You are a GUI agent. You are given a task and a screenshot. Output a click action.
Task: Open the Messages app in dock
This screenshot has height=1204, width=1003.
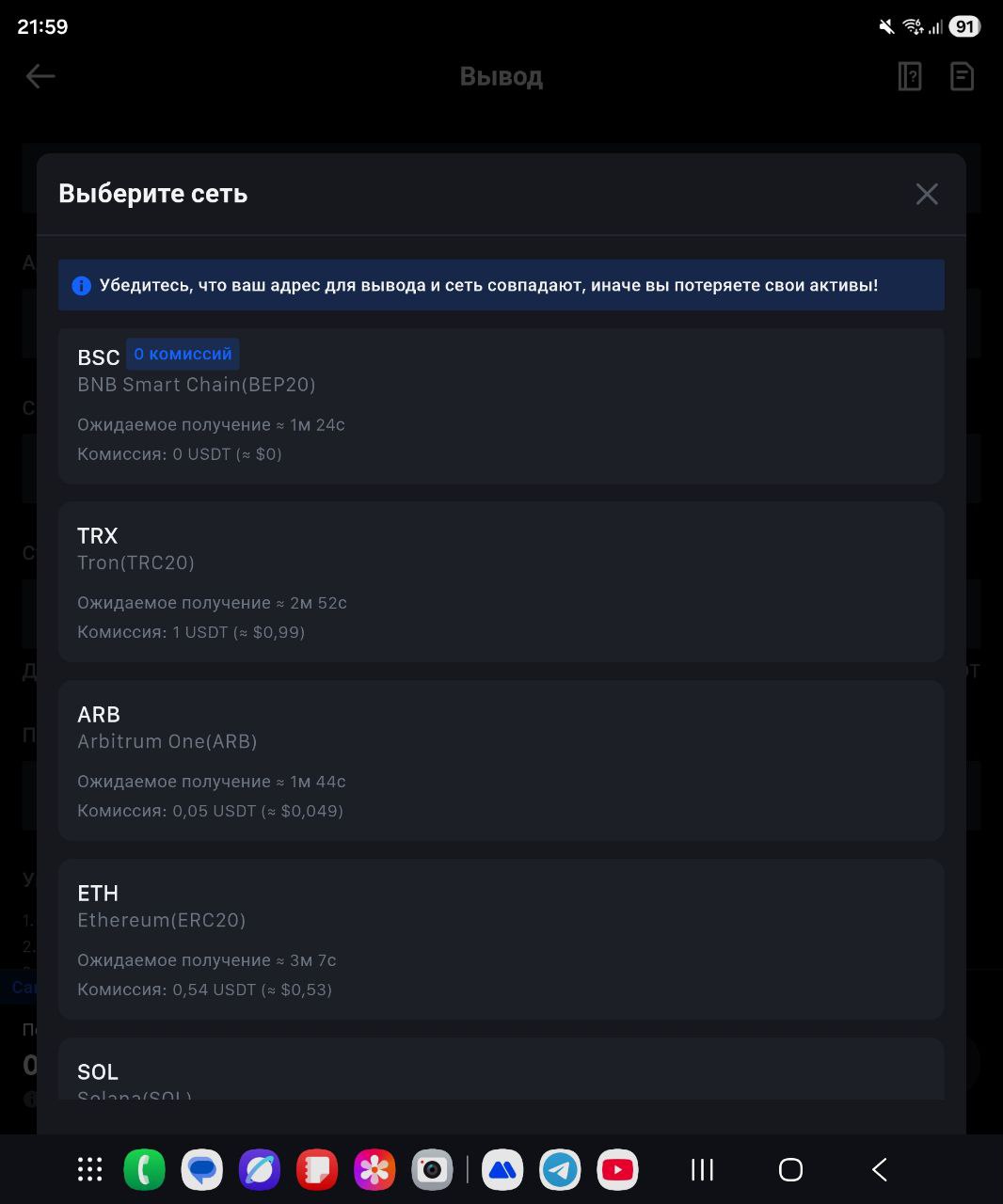click(202, 1170)
